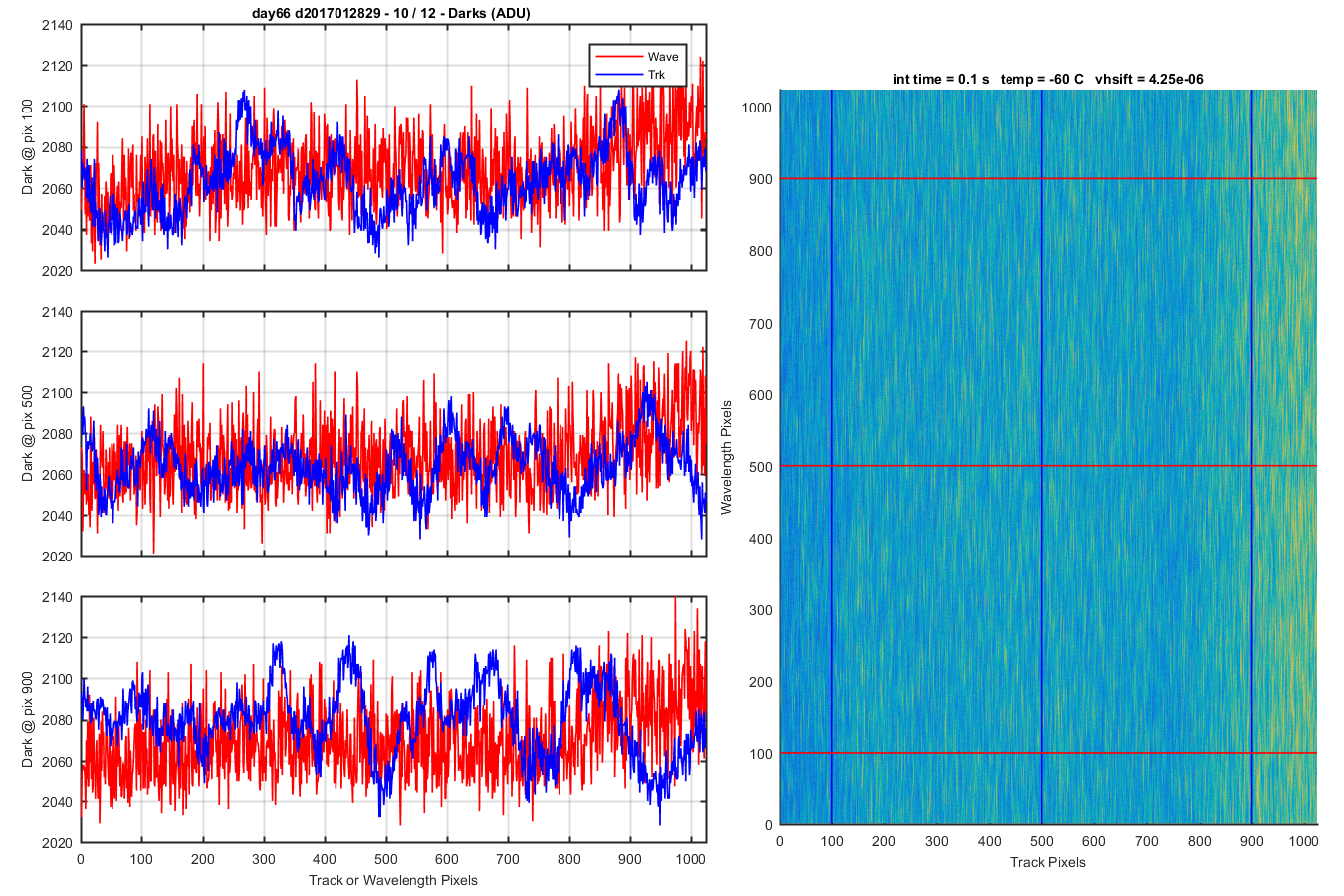Click the 800 tick on 'Track or Wavelength Pixels' axis
Image resolution: width=1344 pixels, height=896 pixels.
pos(569,859)
